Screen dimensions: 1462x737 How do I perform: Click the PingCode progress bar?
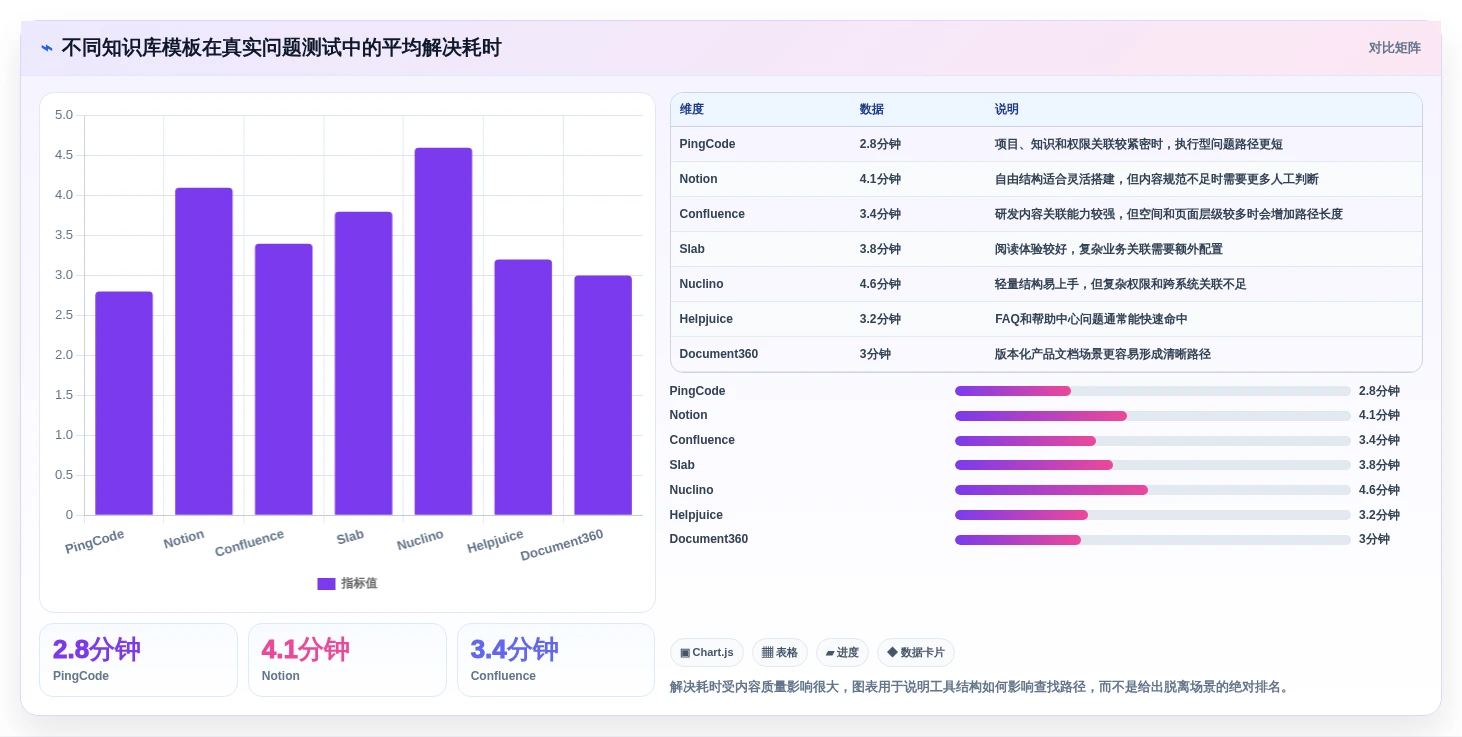tap(1152, 391)
